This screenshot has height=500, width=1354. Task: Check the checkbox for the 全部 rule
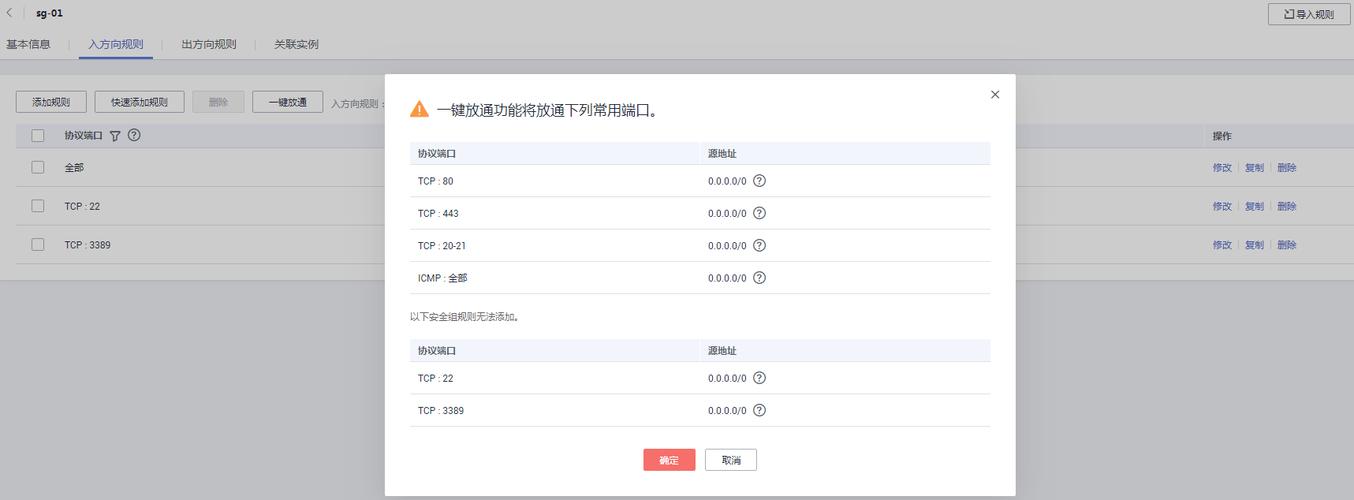pyautogui.click(x=38, y=167)
